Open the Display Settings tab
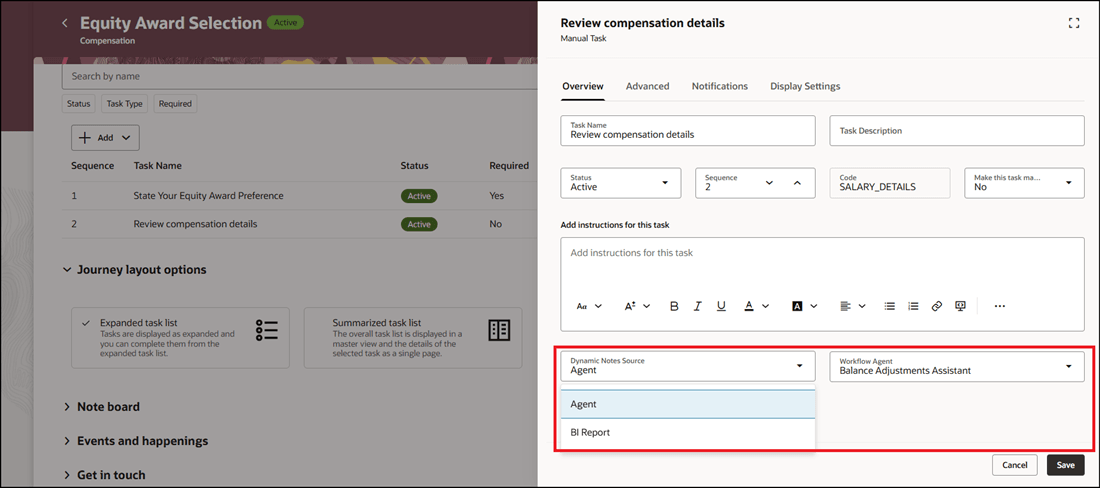Screen dimensions: 1100x488 click(x=805, y=86)
